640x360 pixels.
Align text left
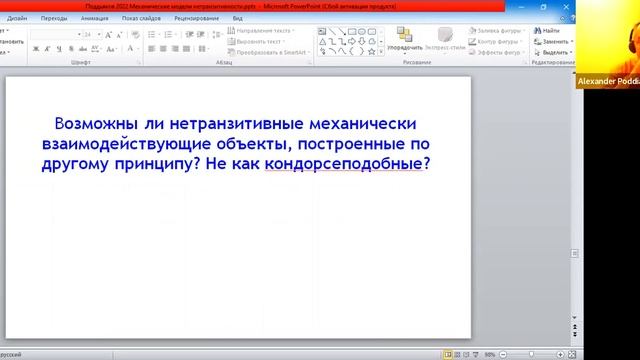pyautogui.click(x=151, y=49)
